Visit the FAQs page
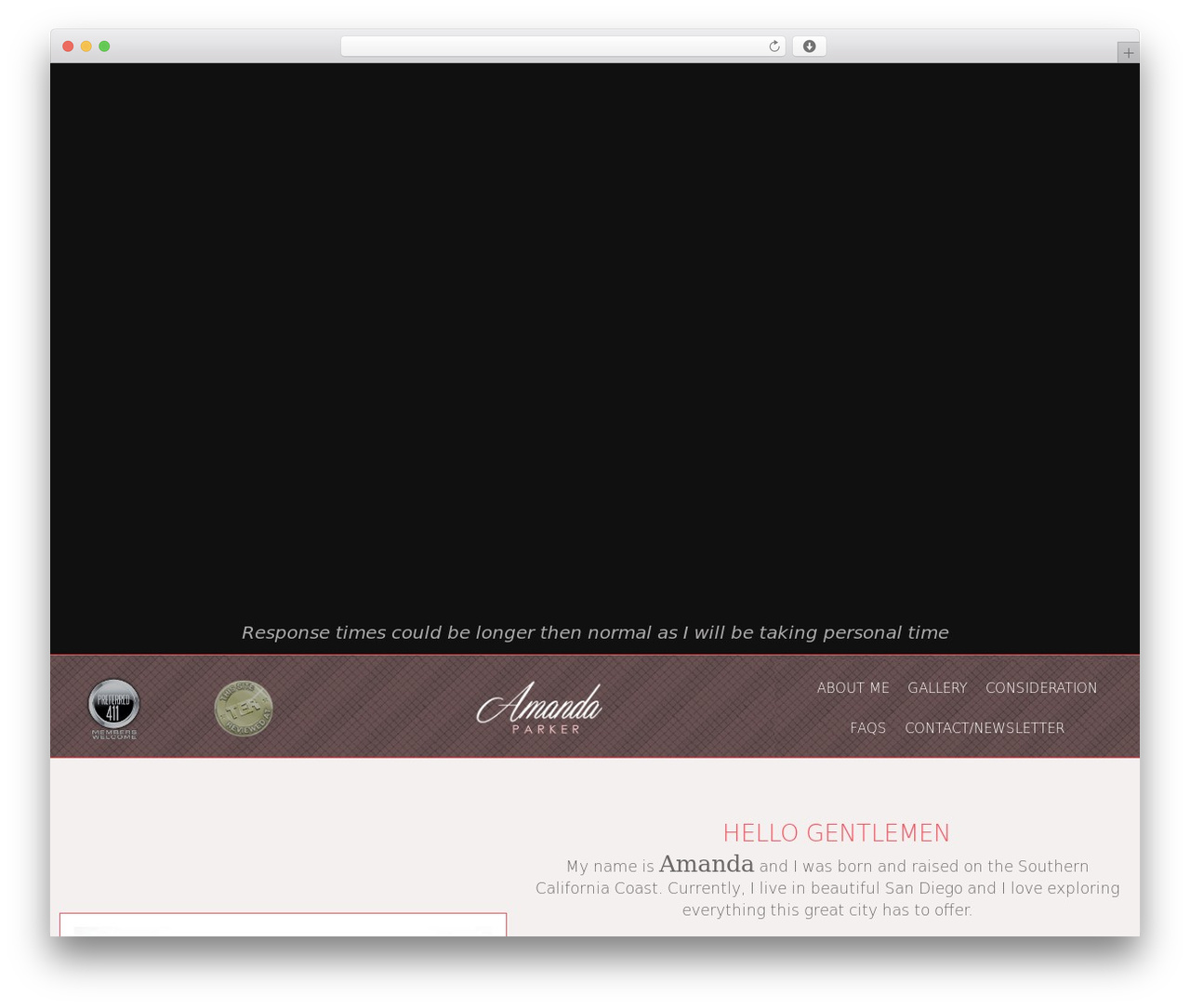 pyautogui.click(x=868, y=728)
